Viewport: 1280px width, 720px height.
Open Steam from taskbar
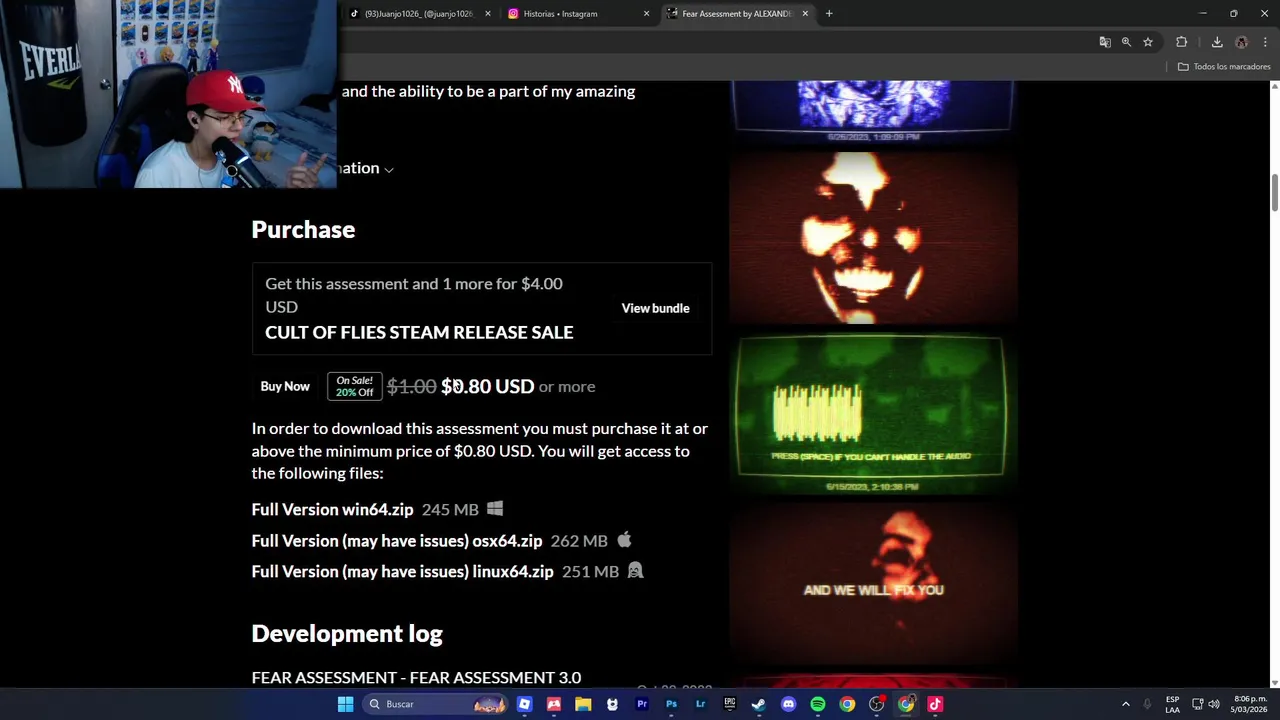759,704
